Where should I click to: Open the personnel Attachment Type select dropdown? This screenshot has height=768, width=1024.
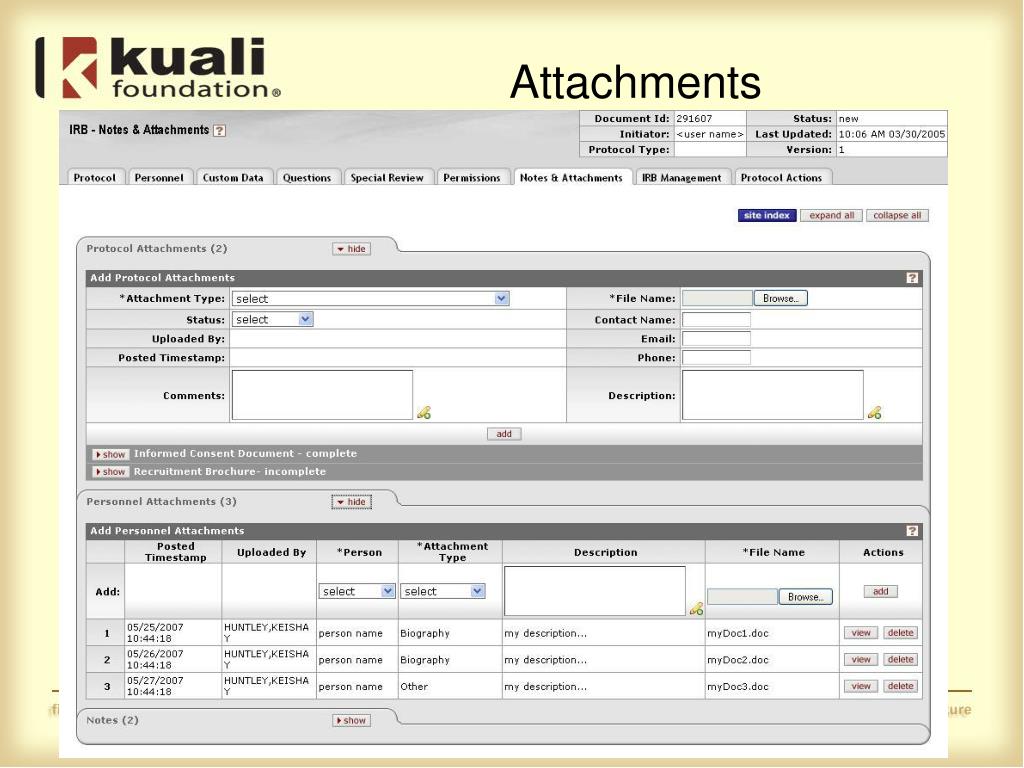coord(442,591)
